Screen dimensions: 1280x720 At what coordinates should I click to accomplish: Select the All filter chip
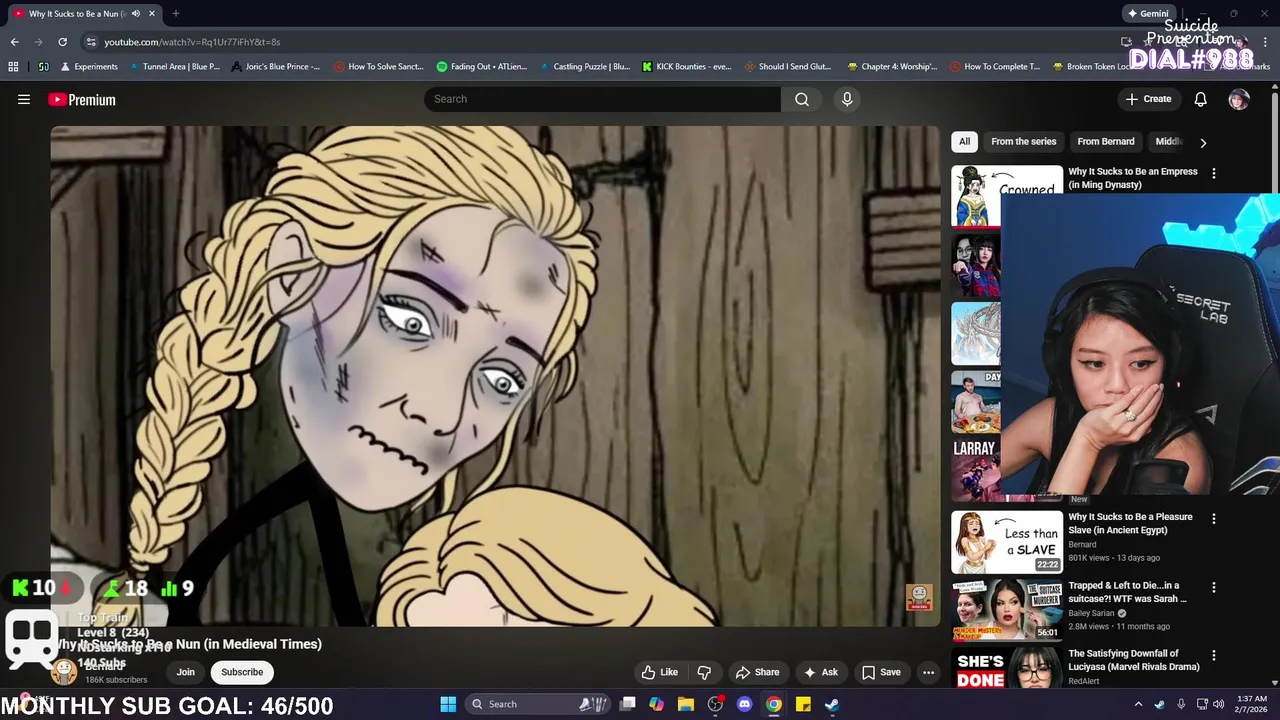(964, 142)
